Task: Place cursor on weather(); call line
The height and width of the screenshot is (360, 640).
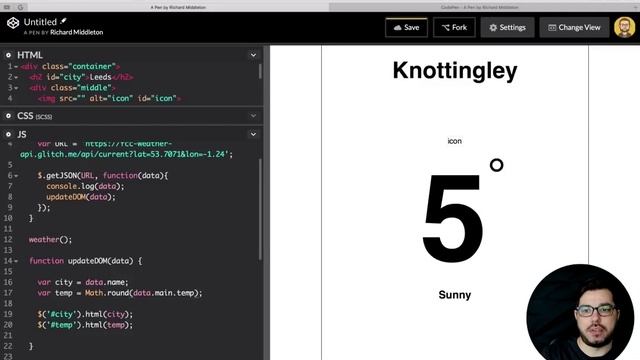Action: pos(50,240)
